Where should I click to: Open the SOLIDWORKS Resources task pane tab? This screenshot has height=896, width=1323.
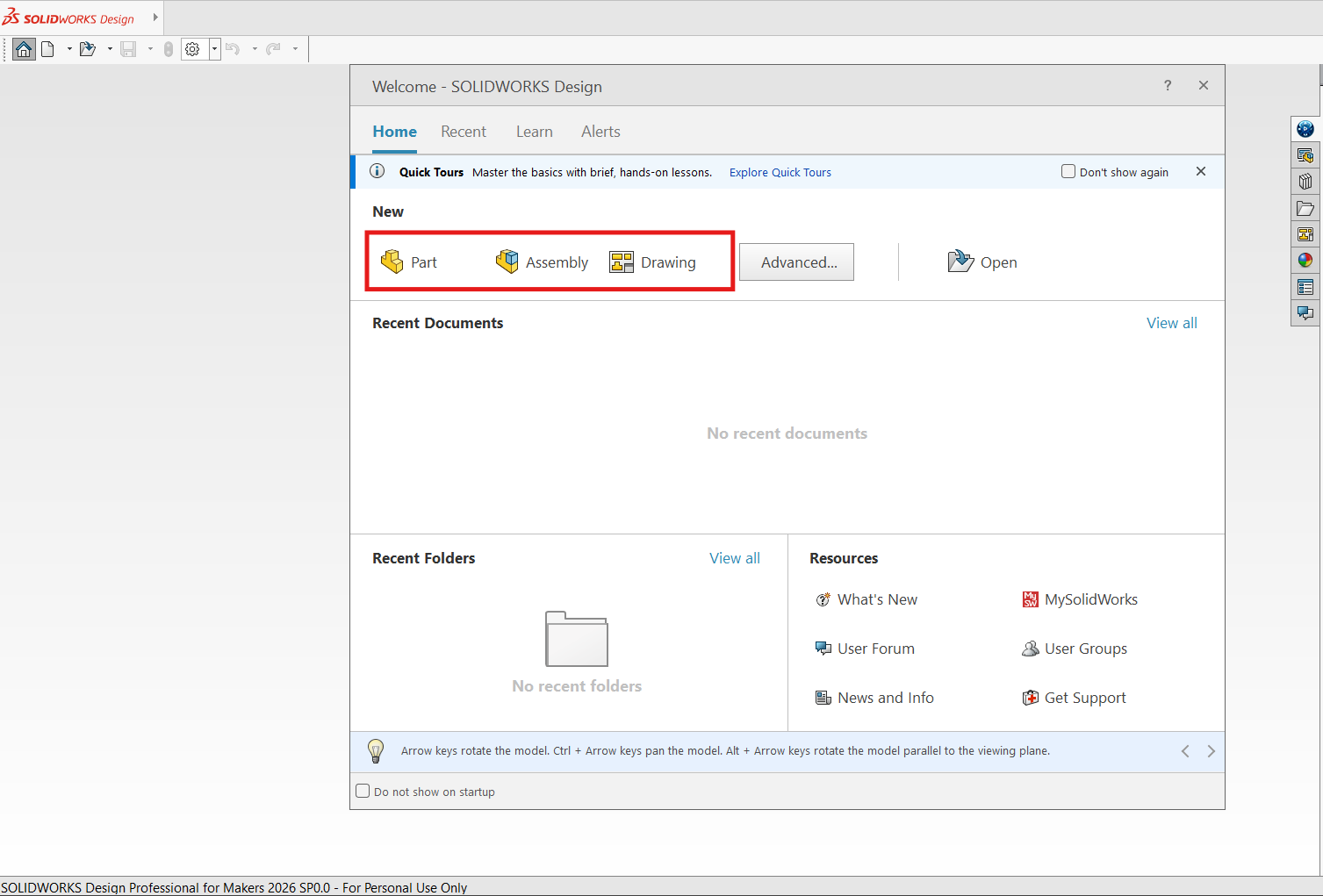1305,155
